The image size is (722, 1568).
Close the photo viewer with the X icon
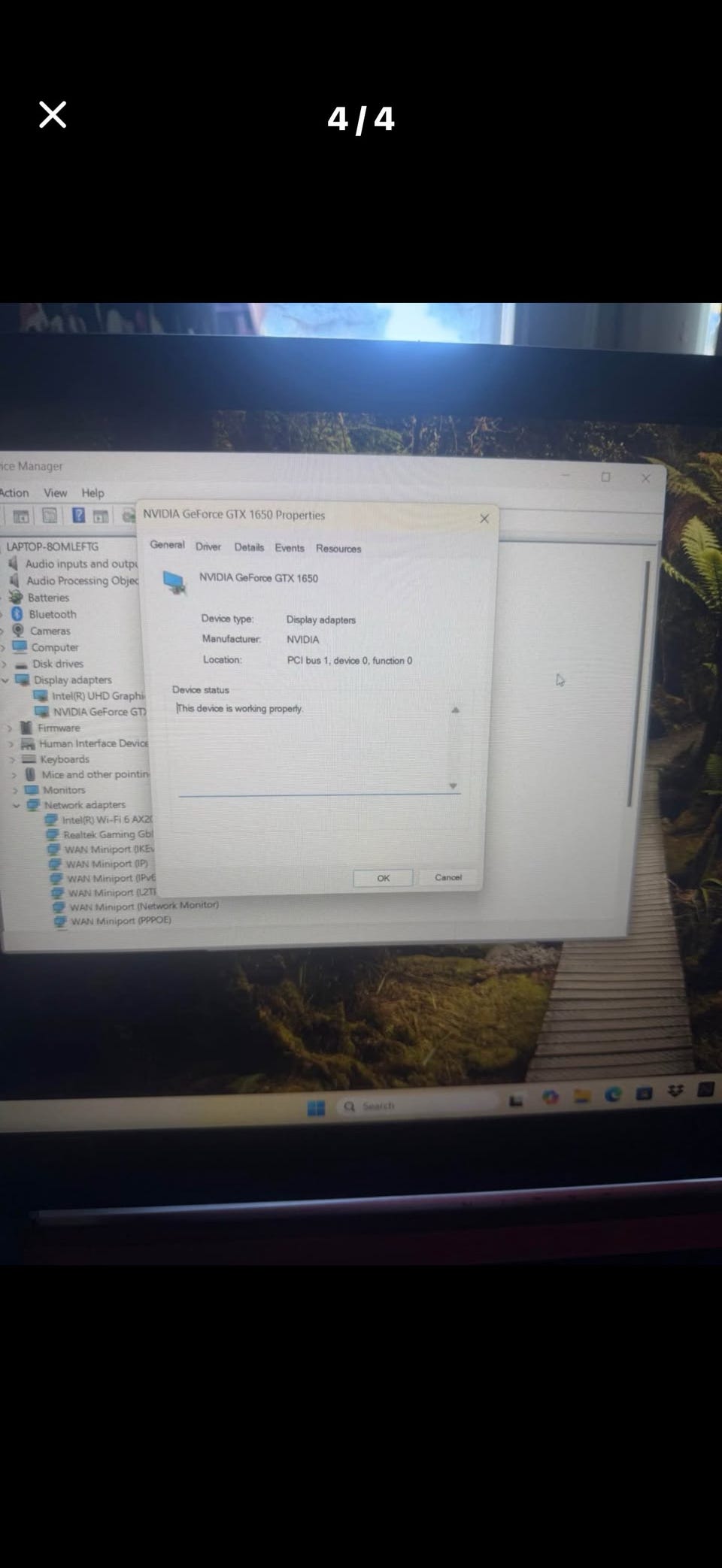click(x=53, y=115)
